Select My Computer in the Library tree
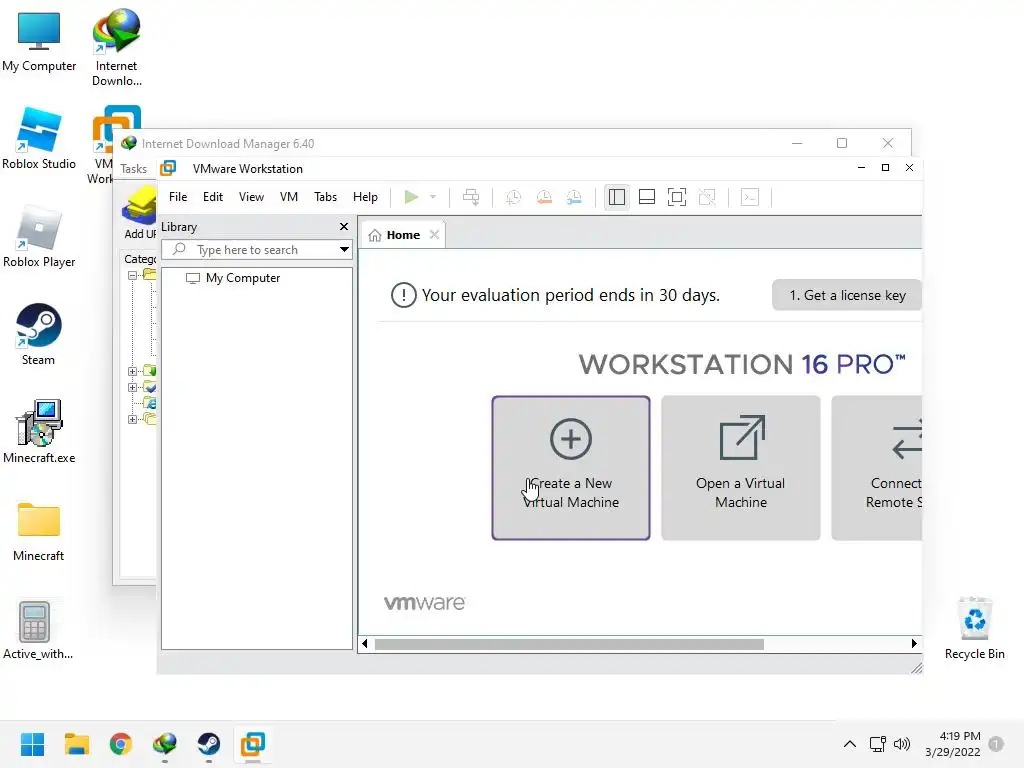 [x=242, y=278]
